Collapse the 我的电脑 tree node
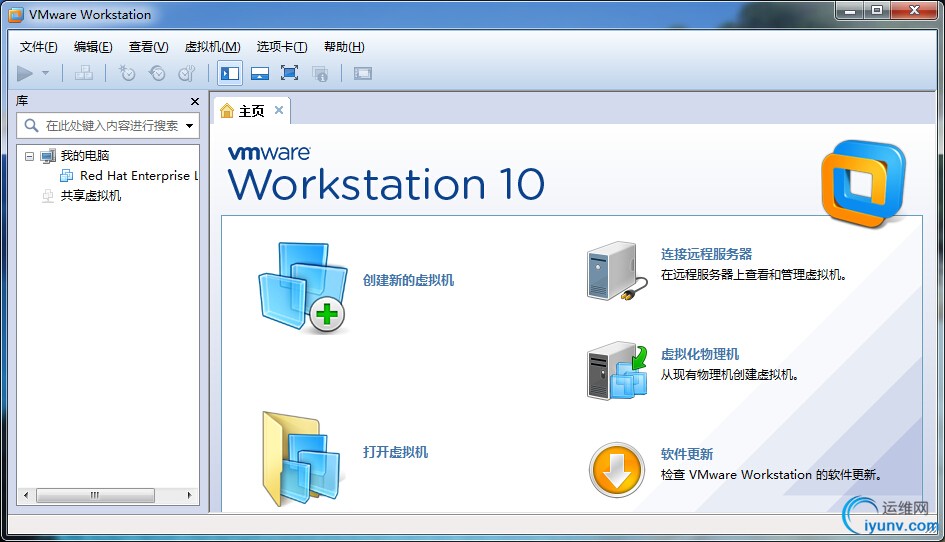 (29, 156)
